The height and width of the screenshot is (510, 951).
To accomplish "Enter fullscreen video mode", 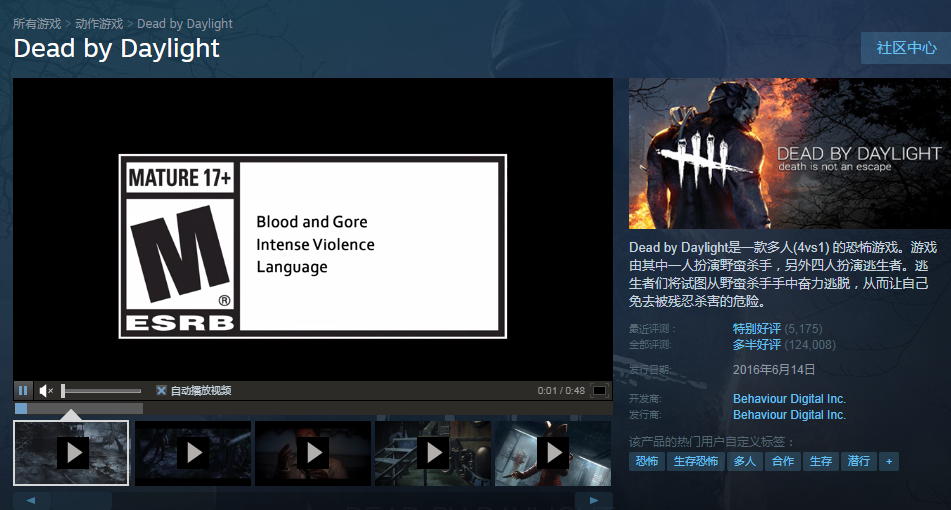I will [x=599, y=390].
